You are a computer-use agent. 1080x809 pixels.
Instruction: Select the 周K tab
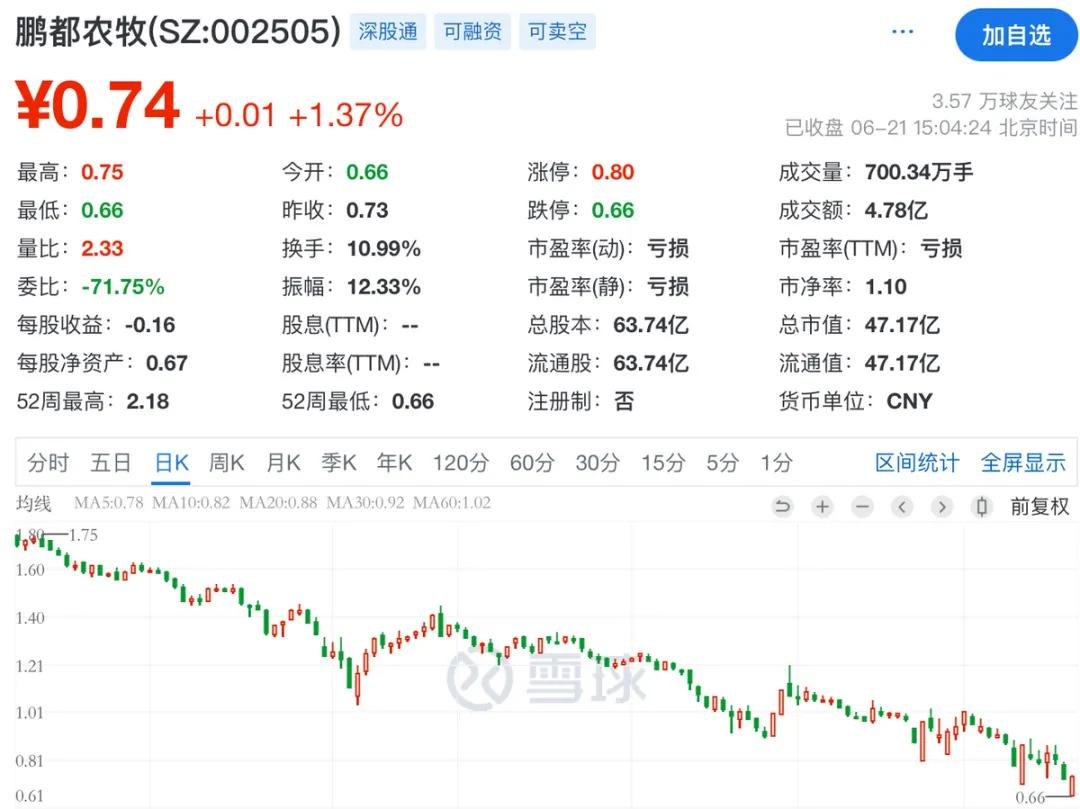227,463
